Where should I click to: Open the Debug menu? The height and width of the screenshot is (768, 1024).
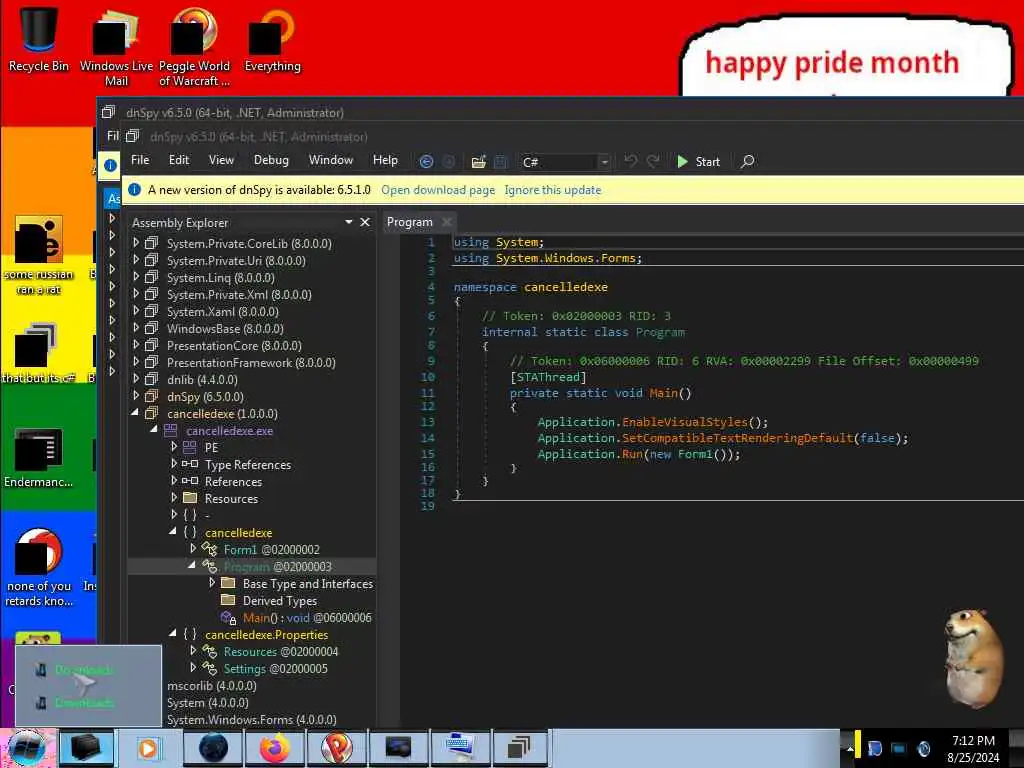point(271,160)
